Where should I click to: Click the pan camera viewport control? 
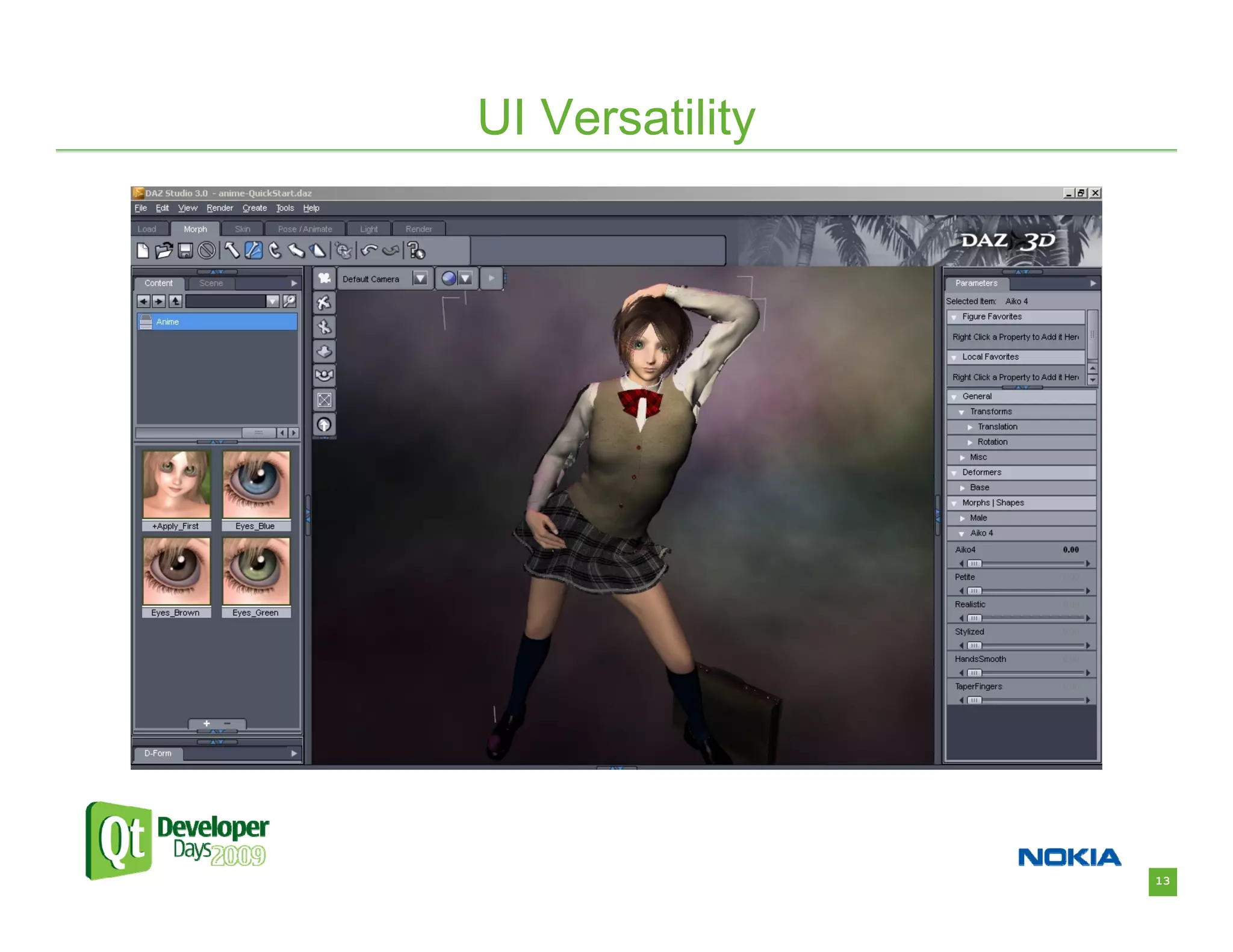(325, 327)
